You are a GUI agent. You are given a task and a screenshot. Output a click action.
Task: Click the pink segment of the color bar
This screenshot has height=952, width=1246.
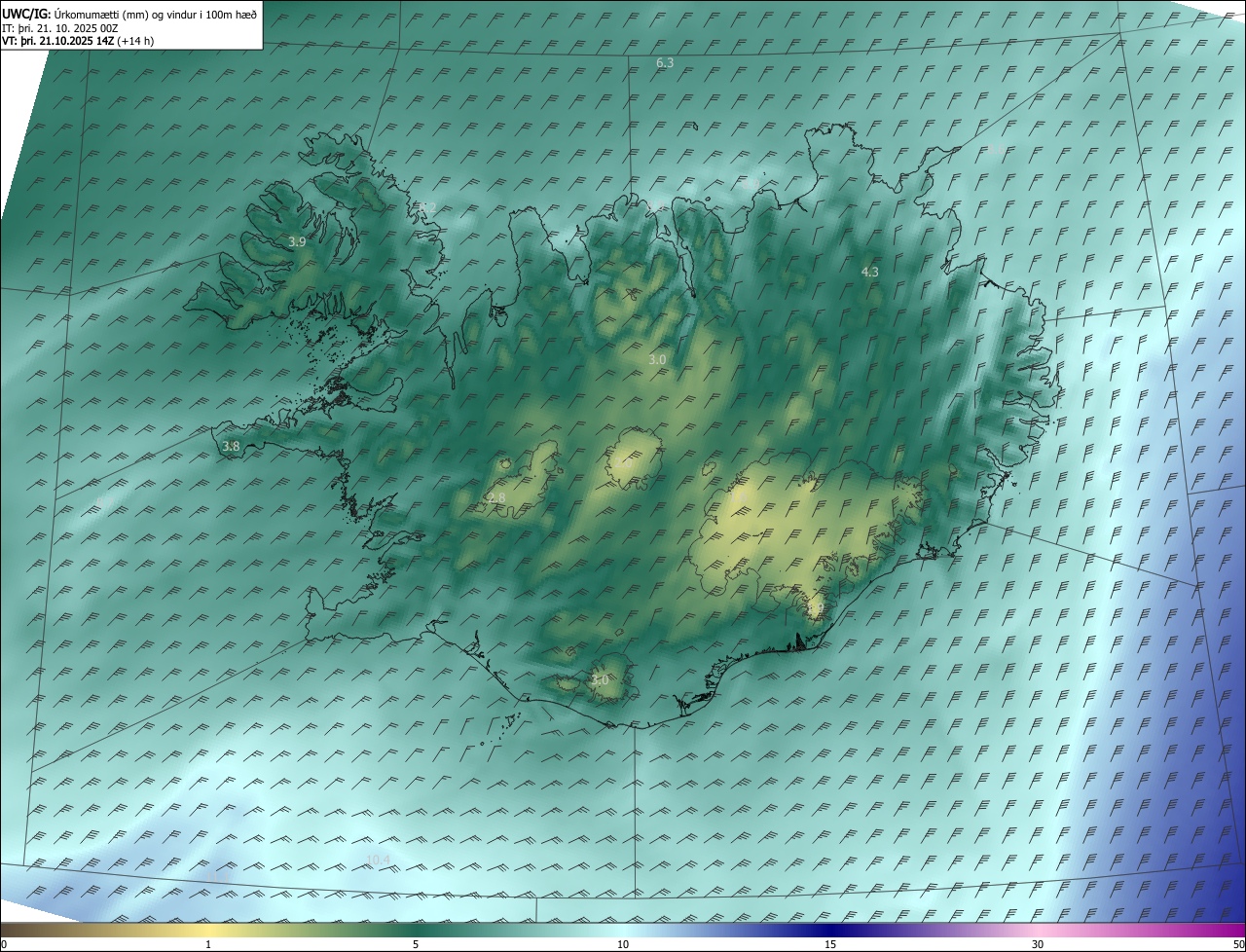pos(1038,930)
